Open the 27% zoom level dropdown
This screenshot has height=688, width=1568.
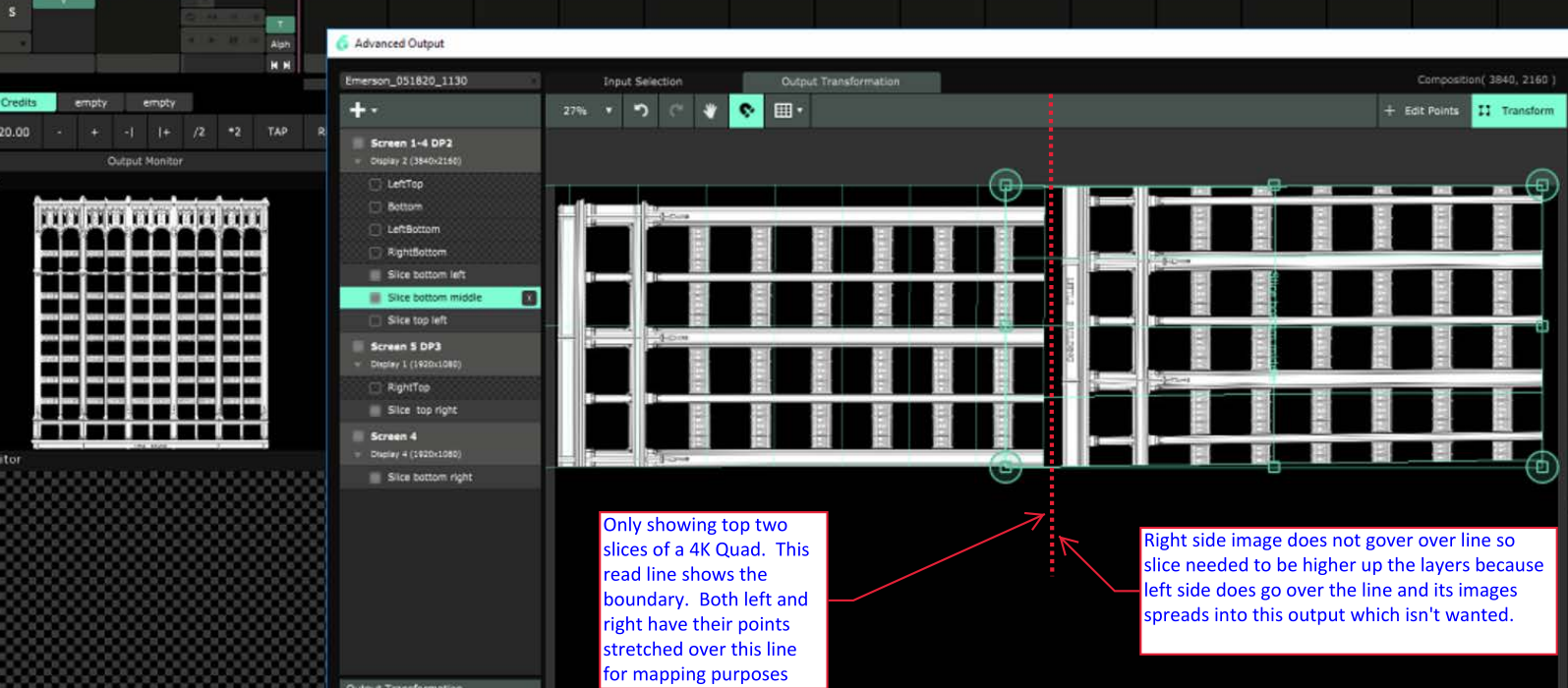[588, 111]
